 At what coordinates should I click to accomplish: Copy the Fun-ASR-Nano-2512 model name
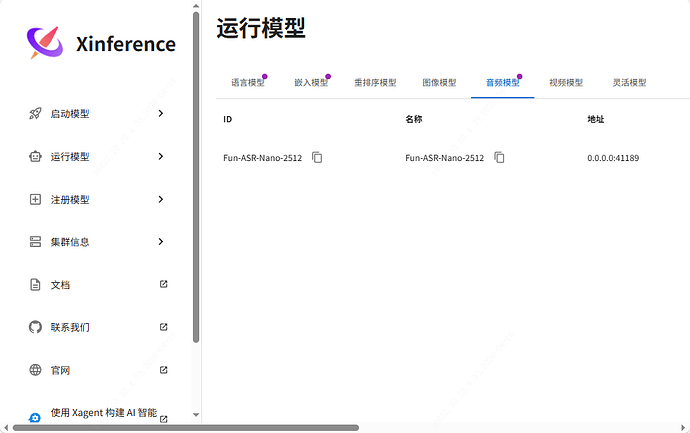(499, 158)
